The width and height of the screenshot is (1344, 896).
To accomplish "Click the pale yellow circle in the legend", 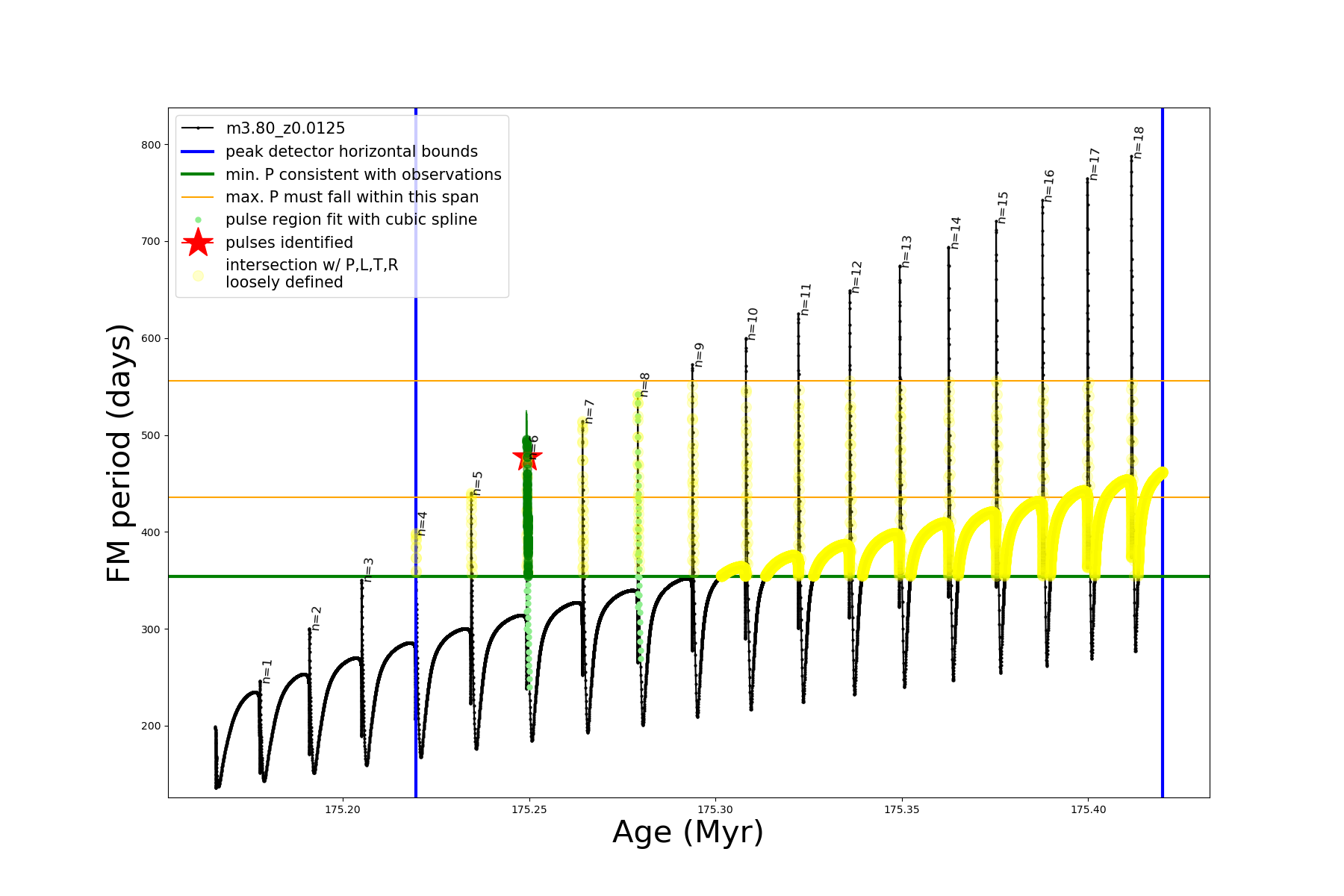I will (x=198, y=276).
